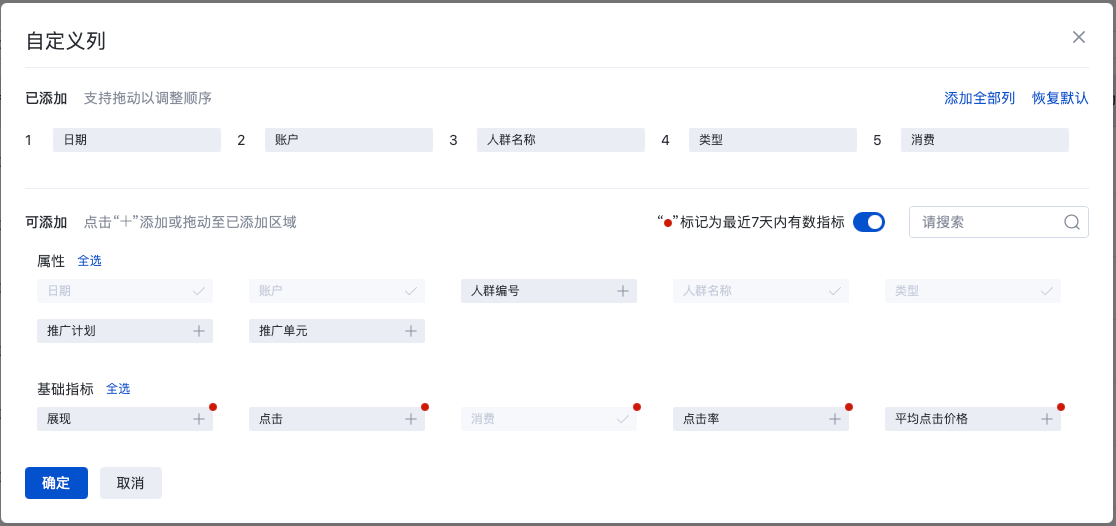Focus the 请搜索 search input field
Screen dimensions: 1116x526
985,222
